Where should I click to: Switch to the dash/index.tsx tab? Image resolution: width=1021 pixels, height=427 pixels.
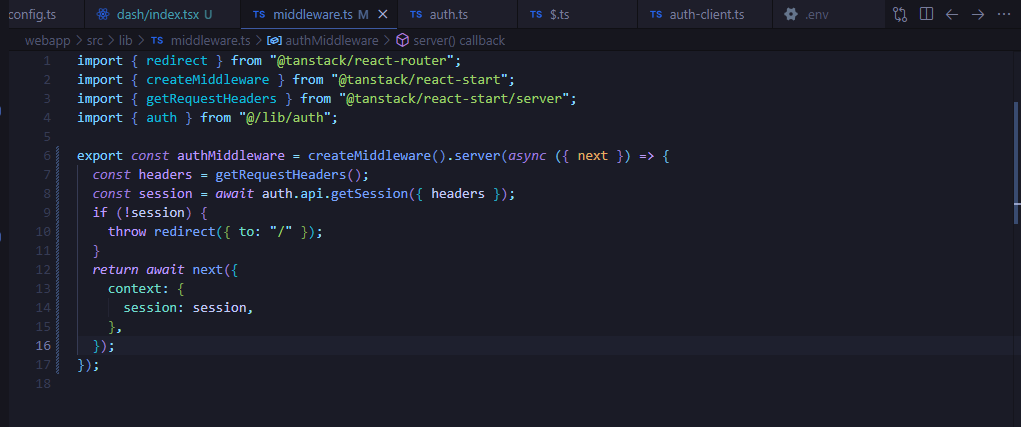click(x=162, y=14)
